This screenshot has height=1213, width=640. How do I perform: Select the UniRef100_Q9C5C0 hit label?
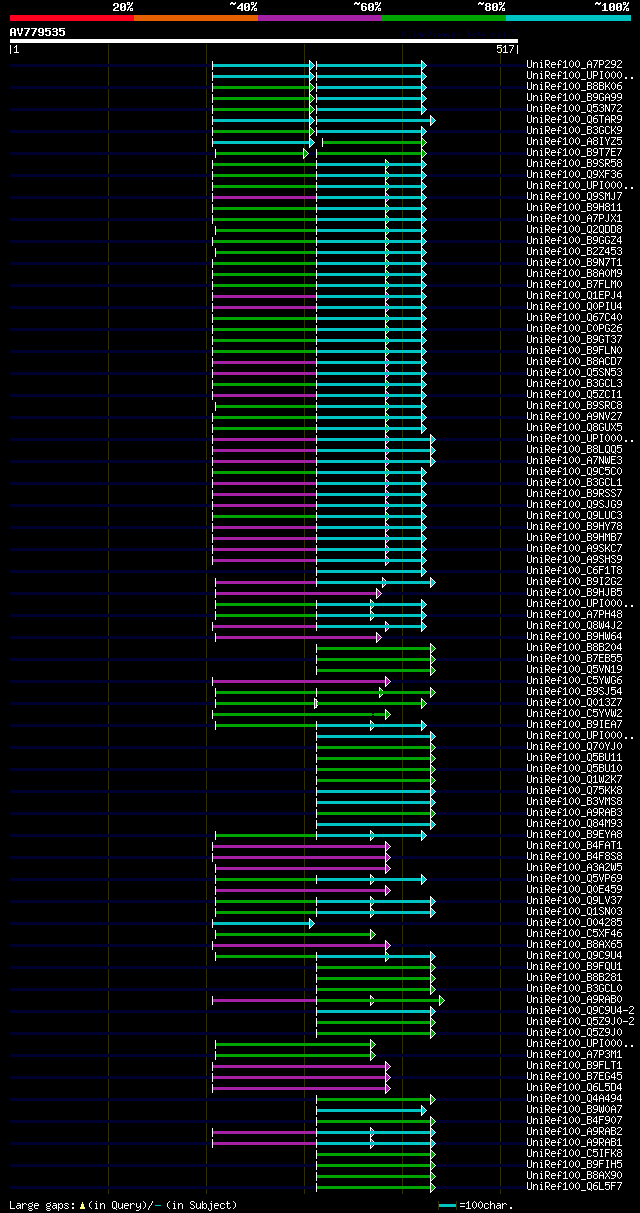576,471
